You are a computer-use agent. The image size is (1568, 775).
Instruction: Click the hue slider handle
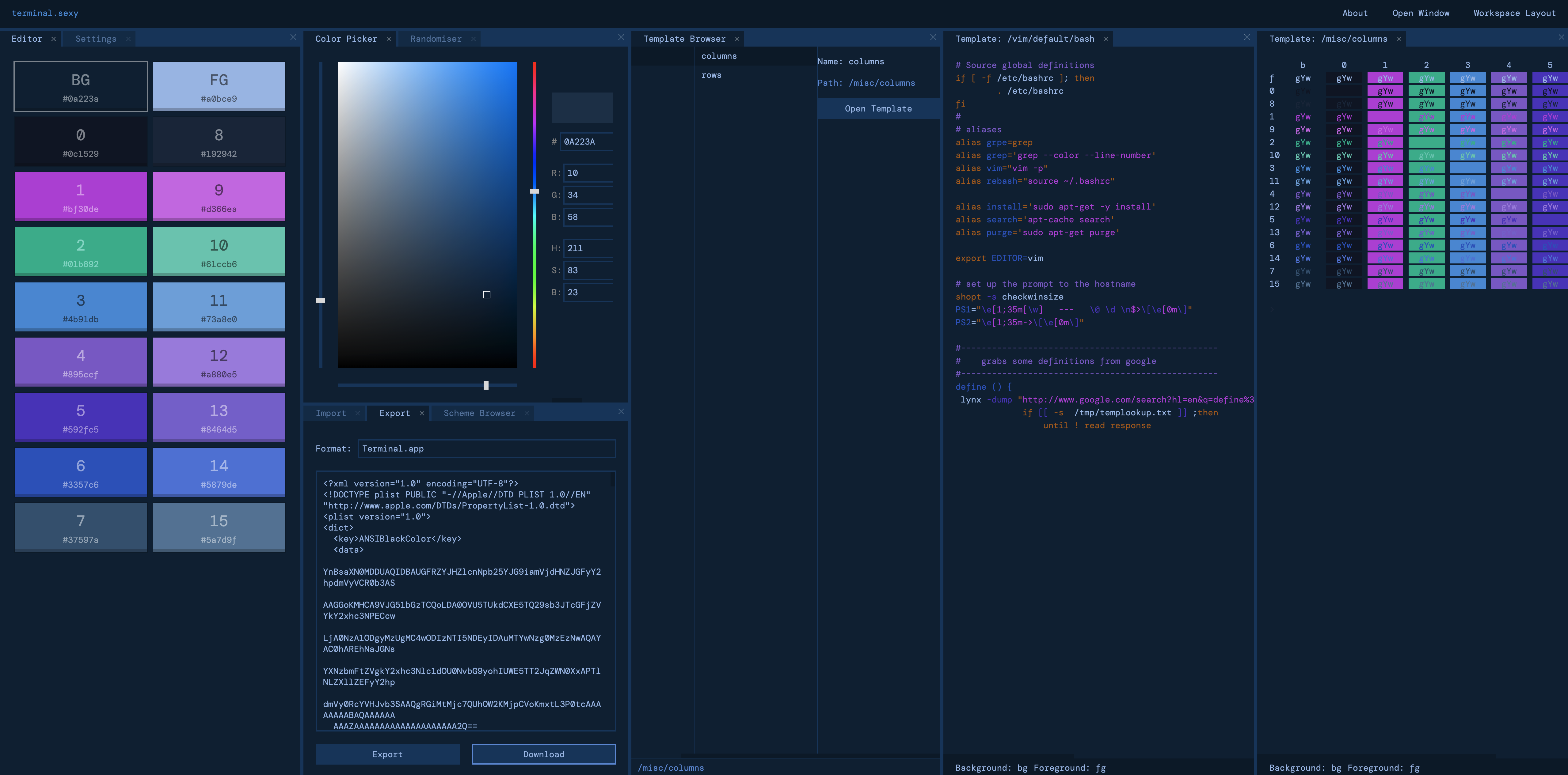pos(535,191)
